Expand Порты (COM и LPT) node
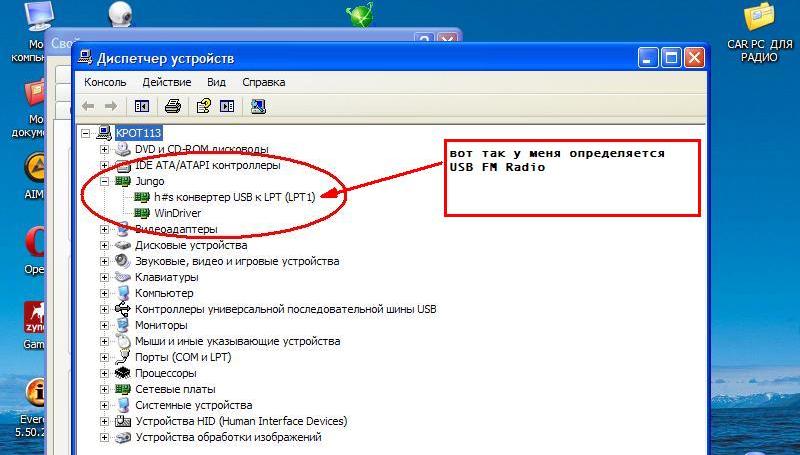Image resolution: width=800 pixels, height=455 pixels. tap(105, 357)
